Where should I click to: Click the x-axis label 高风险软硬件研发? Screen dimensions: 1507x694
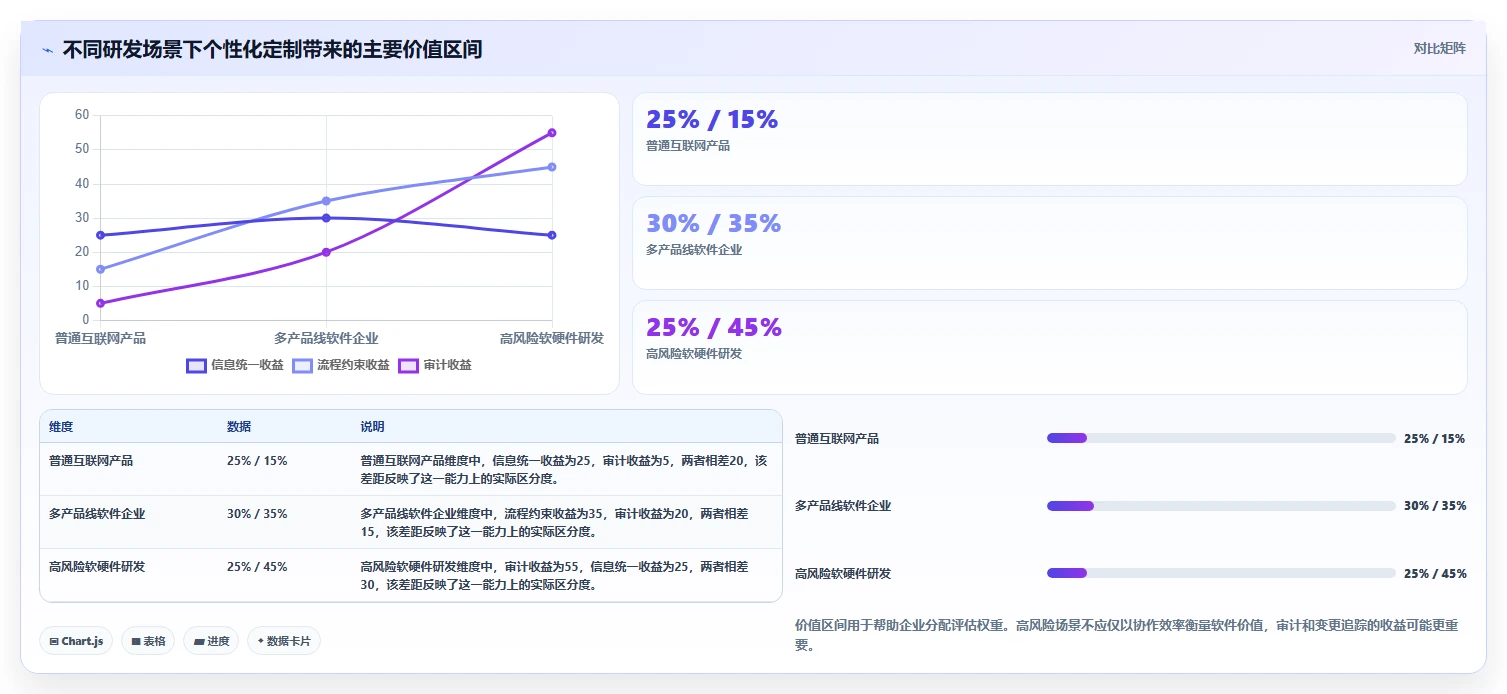tap(552, 338)
